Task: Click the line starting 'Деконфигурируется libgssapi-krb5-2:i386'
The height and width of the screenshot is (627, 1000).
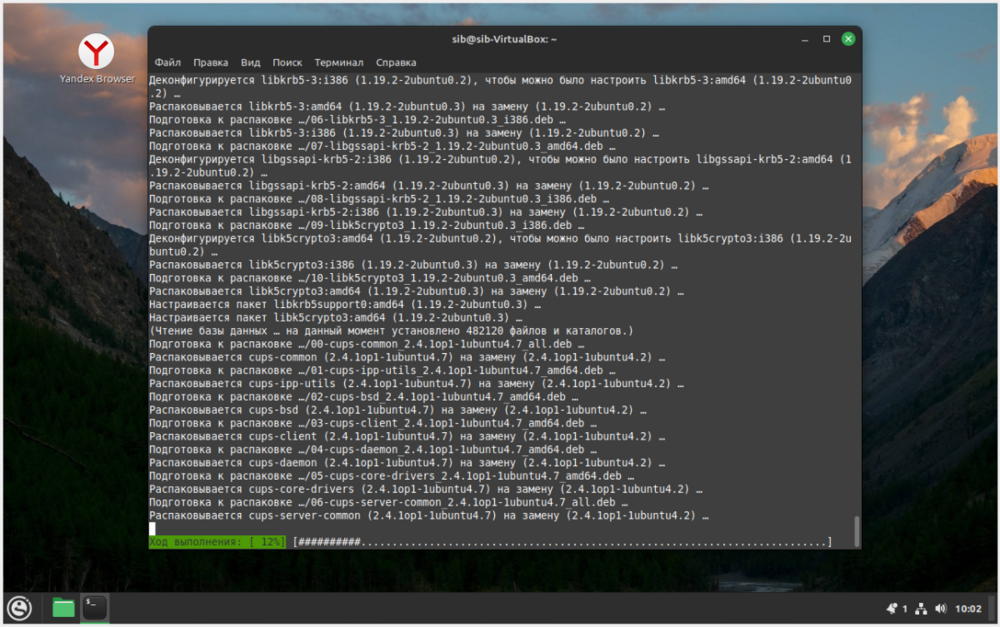Action: pyautogui.click(x=501, y=166)
